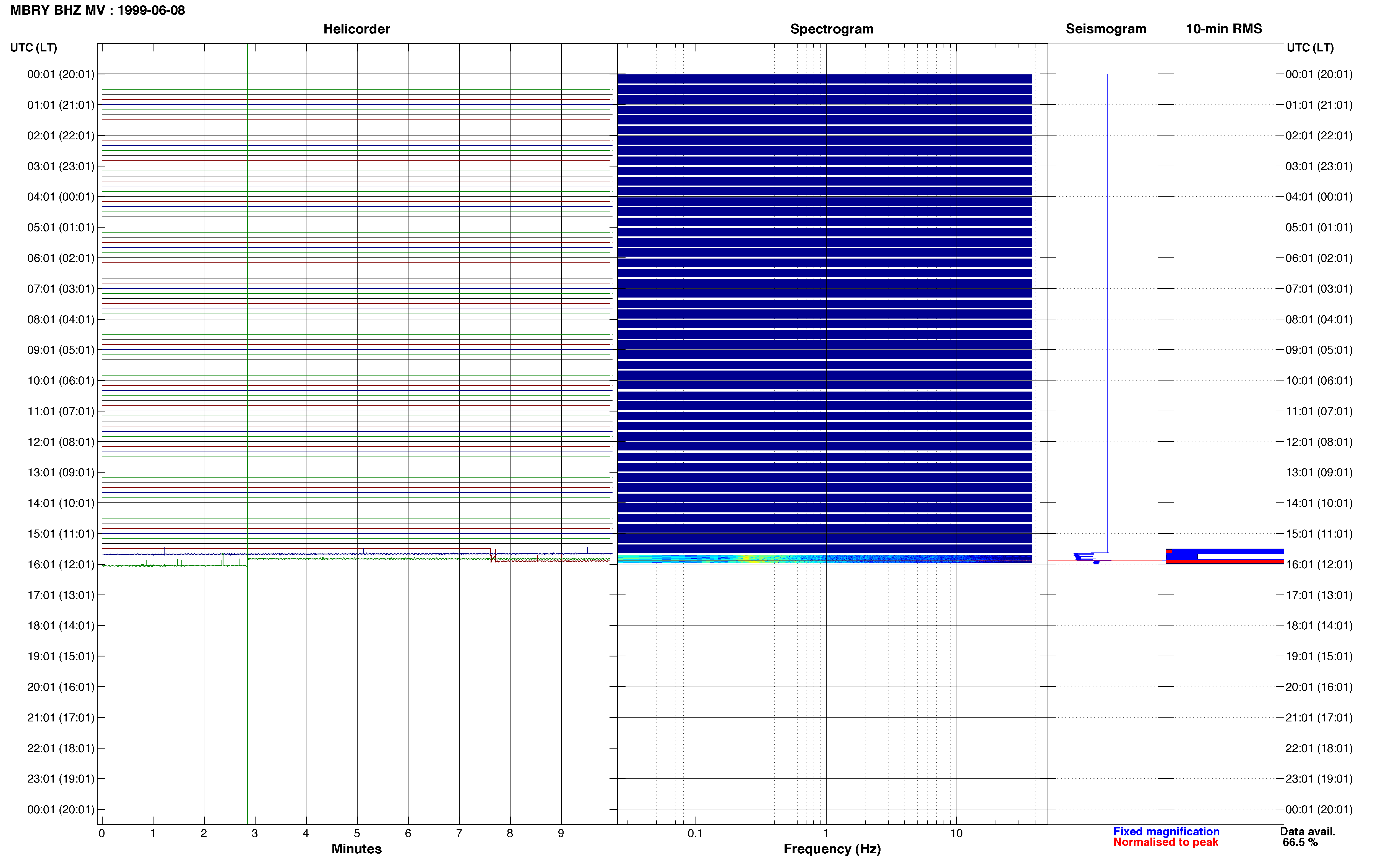Click left-axis time label "04:01 (00:01)"
The image size is (1388, 868).
[61, 197]
